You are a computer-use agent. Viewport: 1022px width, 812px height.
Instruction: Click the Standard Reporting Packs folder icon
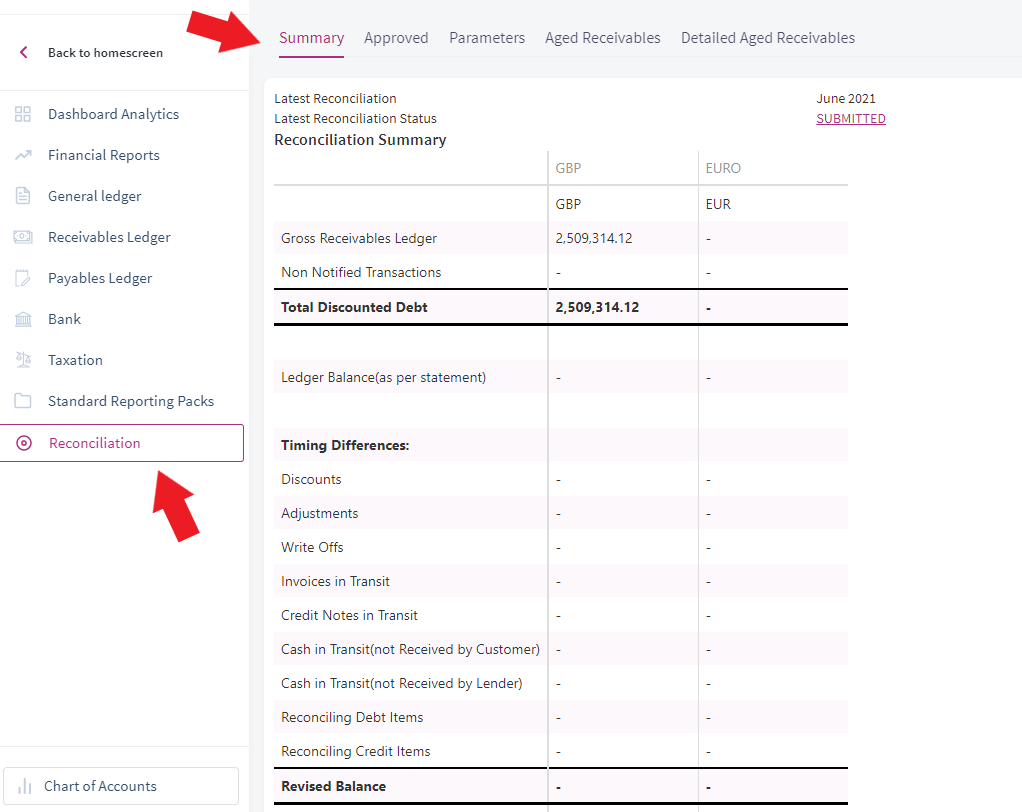(23, 401)
